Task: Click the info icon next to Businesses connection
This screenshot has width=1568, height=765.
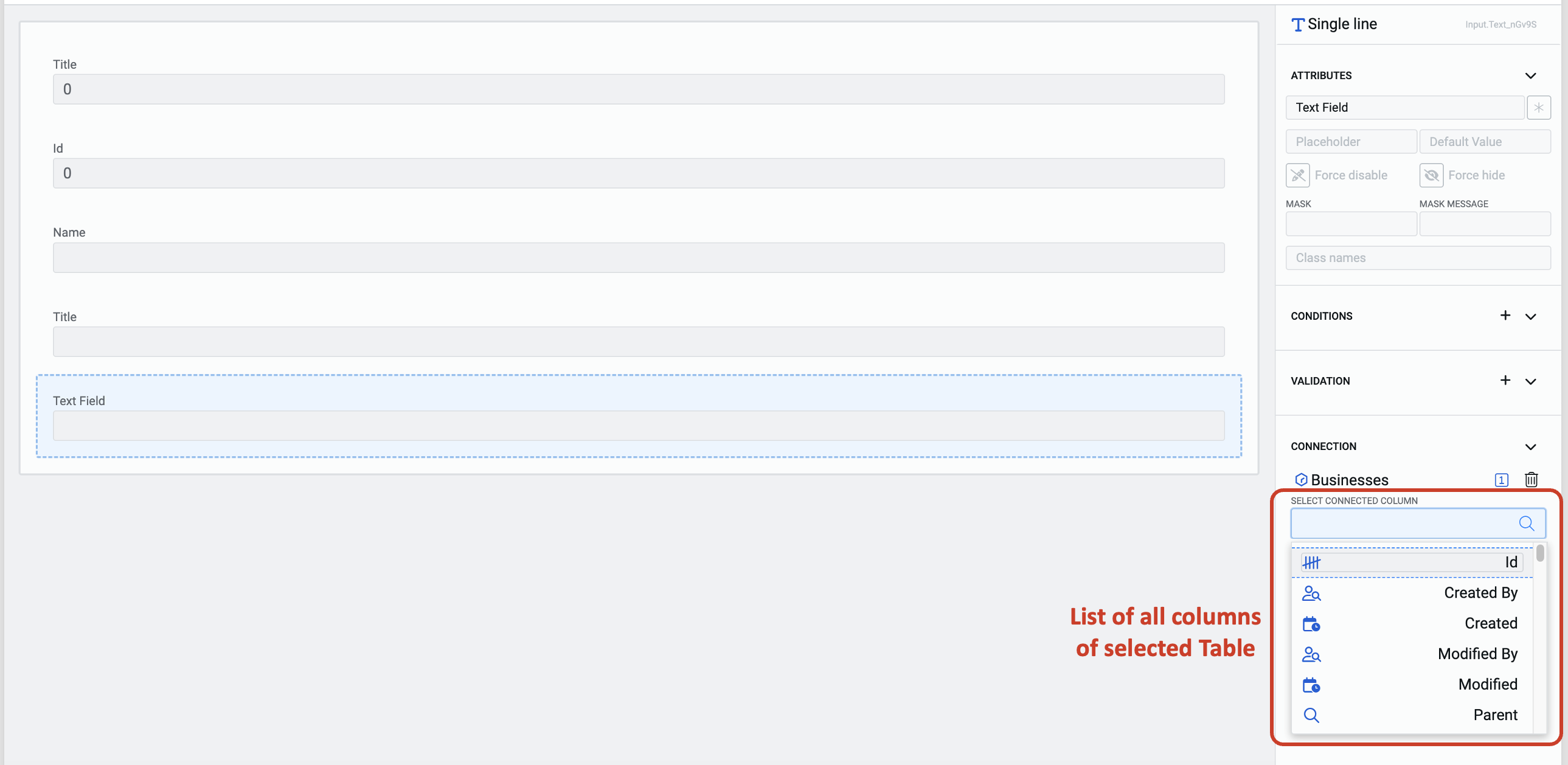Action: tap(1502, 479)
